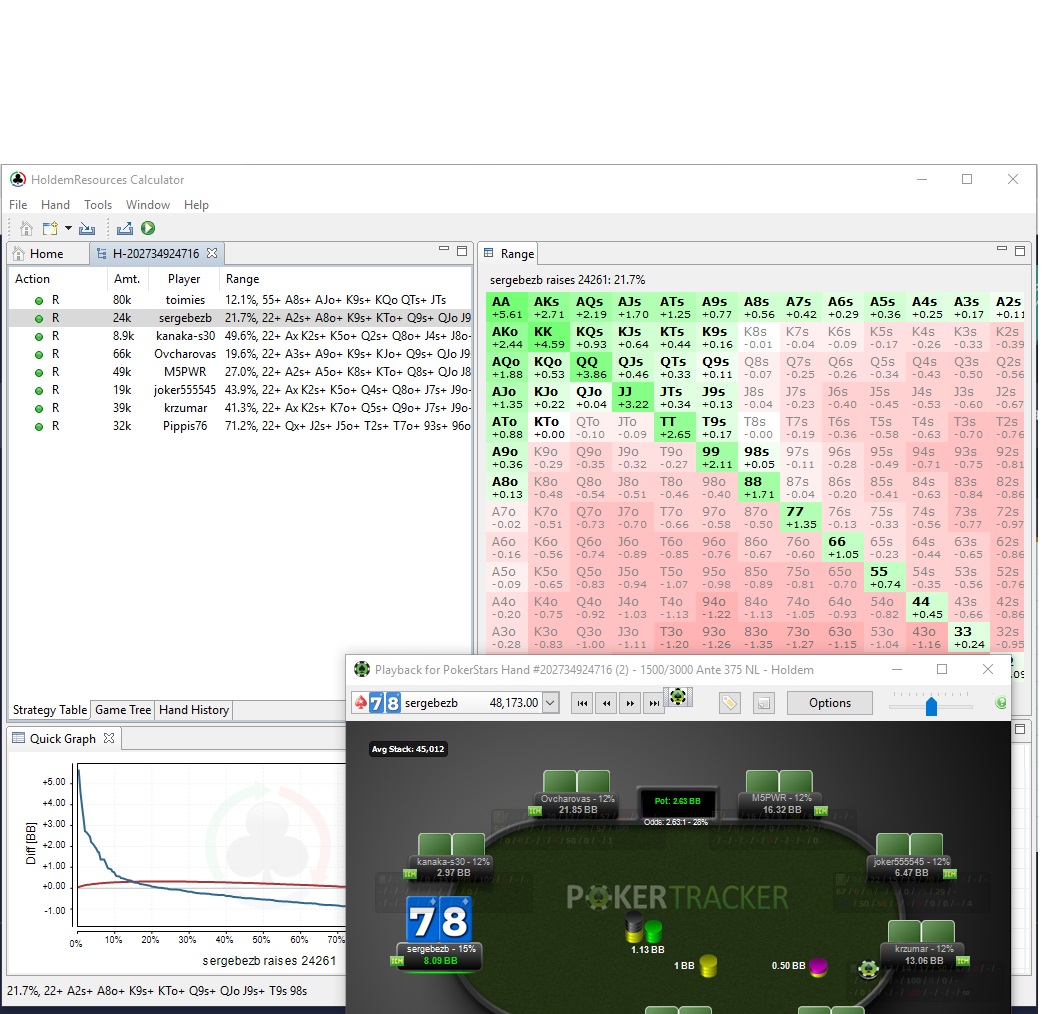Click the krzumar seat plate on the table
The height and width of the screenshot is (1014, 1043).
(x=923, y=955)
